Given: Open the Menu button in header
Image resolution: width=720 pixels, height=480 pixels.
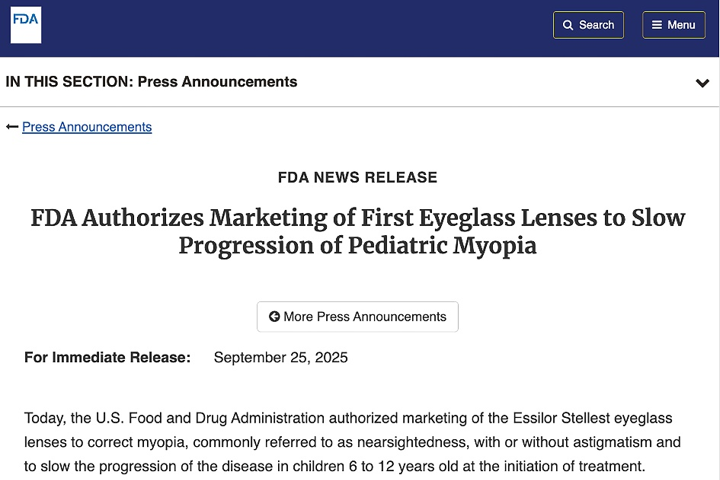Looking at the screenshot, I should 674,25.
